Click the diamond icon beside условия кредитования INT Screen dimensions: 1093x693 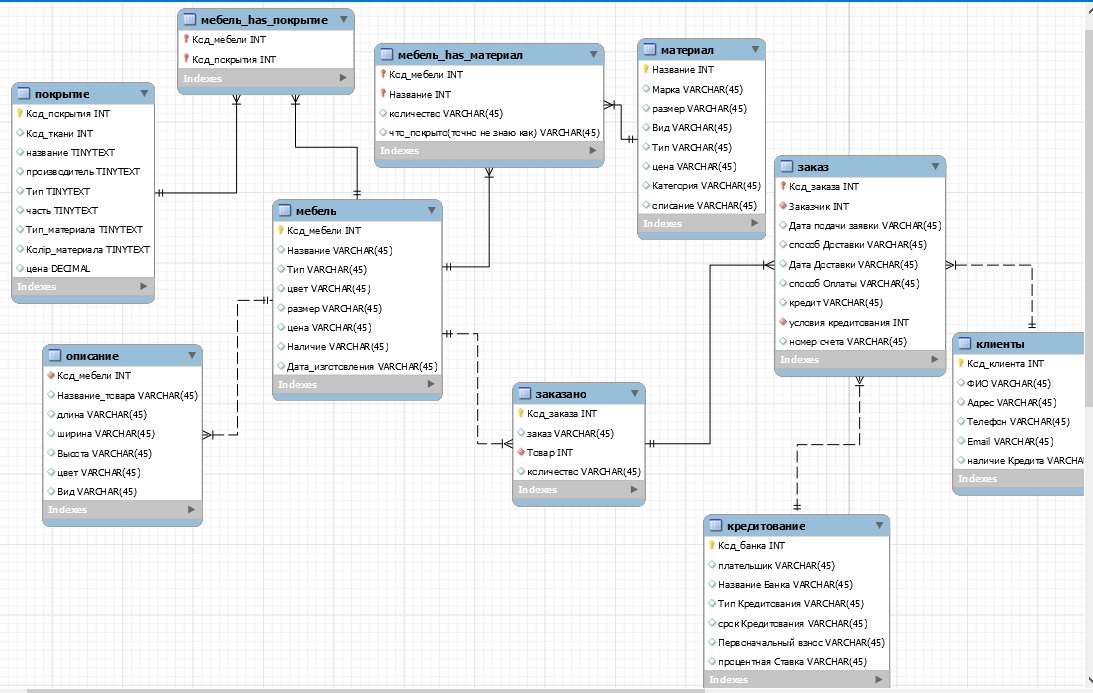(x=783, y=323)
